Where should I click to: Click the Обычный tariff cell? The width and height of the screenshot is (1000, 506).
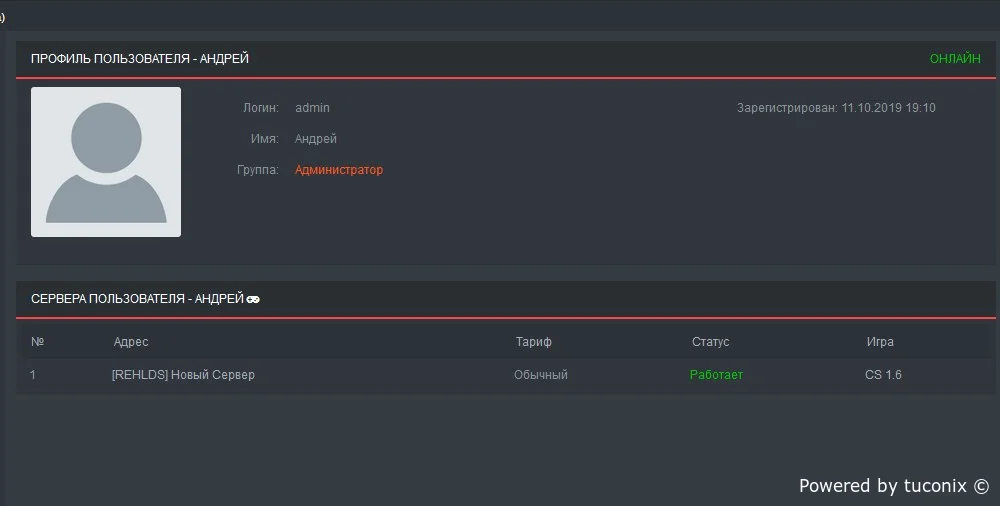click(541, 375)
